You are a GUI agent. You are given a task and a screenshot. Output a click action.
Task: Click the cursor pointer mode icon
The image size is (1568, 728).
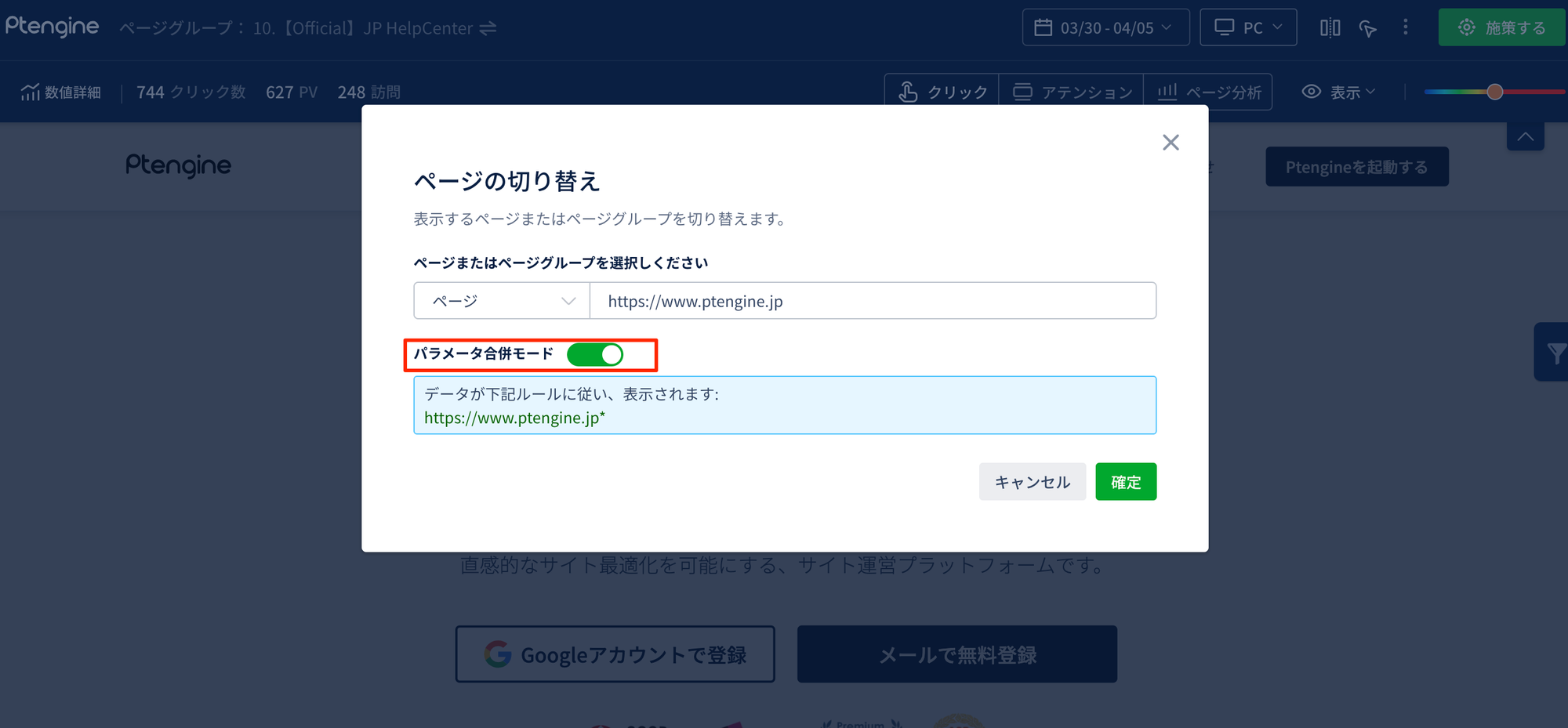pos(1367,28)
